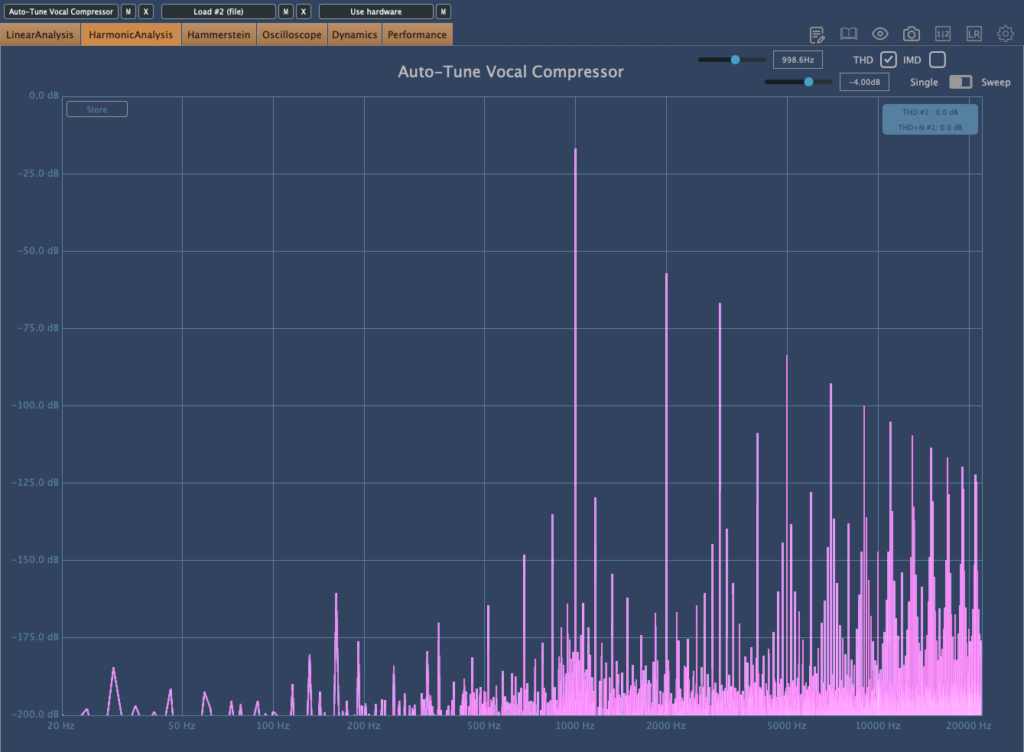Mute the Auto-Tune Vocal Compressor slot
1024x752 pixels.
coord(128,12)
